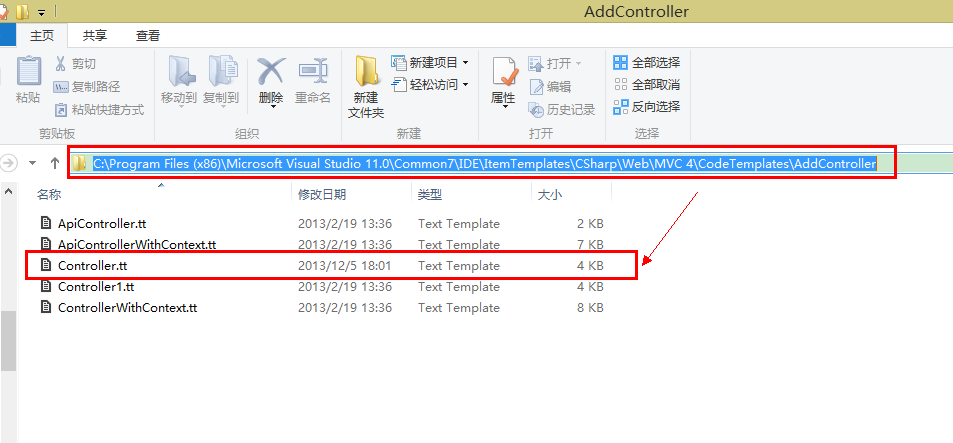The image size is (953, 443).
Task: Click the History (历史记录) icon
Action: 535,109
